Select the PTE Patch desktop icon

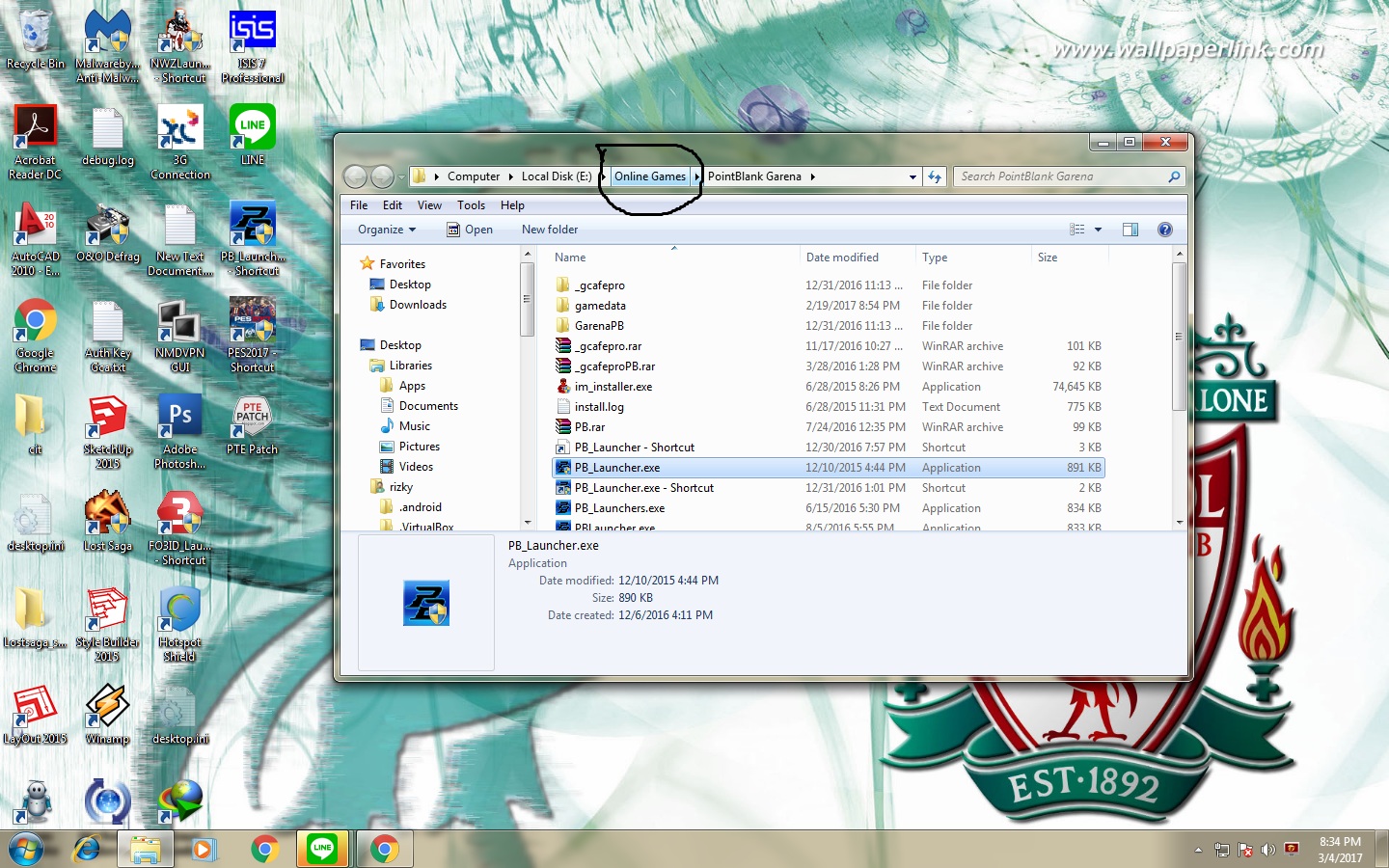point(253,425)
